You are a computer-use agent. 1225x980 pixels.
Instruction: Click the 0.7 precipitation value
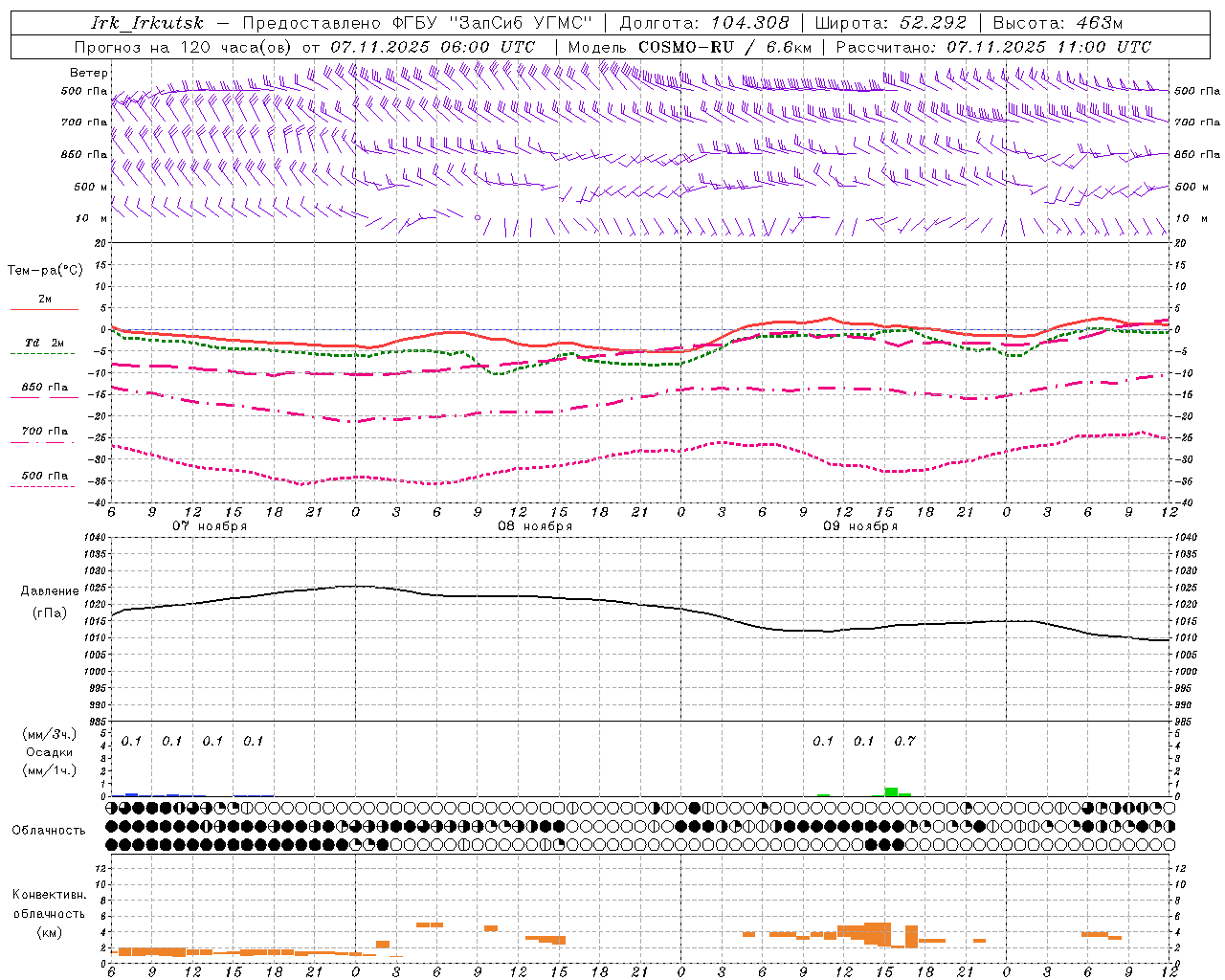[904, 741]
